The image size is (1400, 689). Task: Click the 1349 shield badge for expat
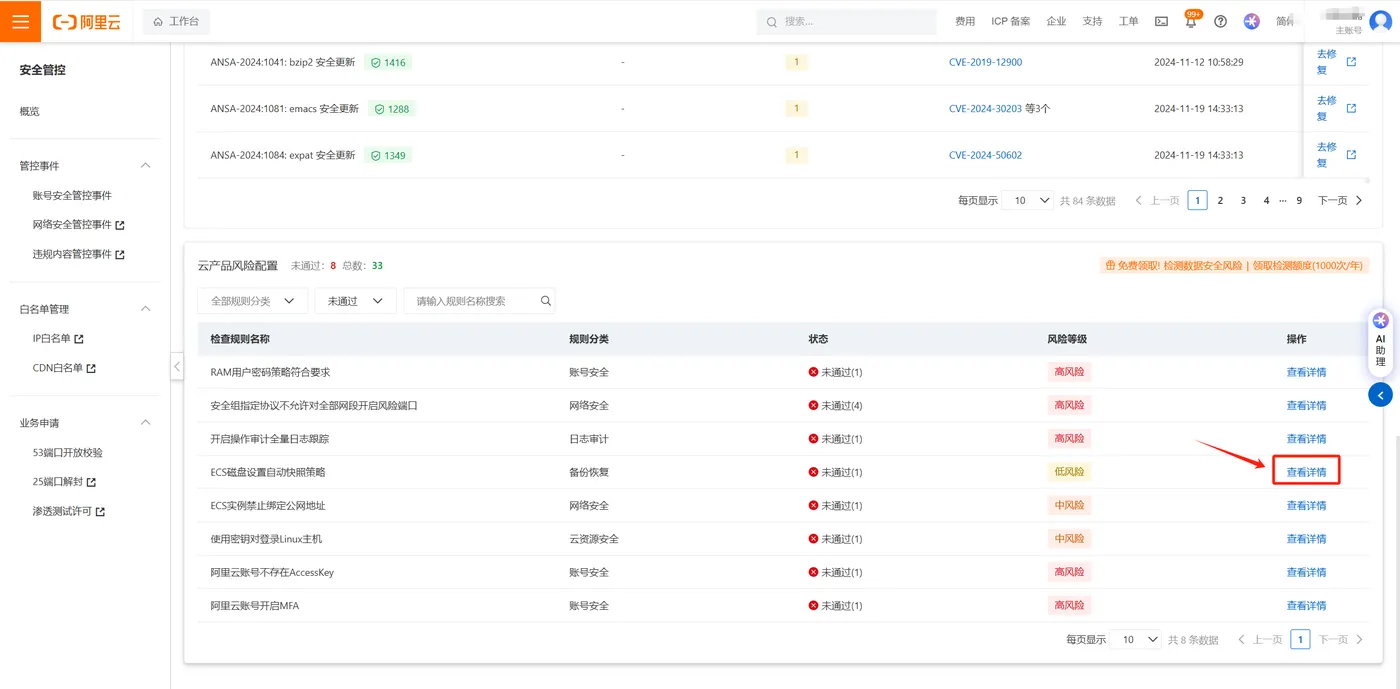(388, 155)
